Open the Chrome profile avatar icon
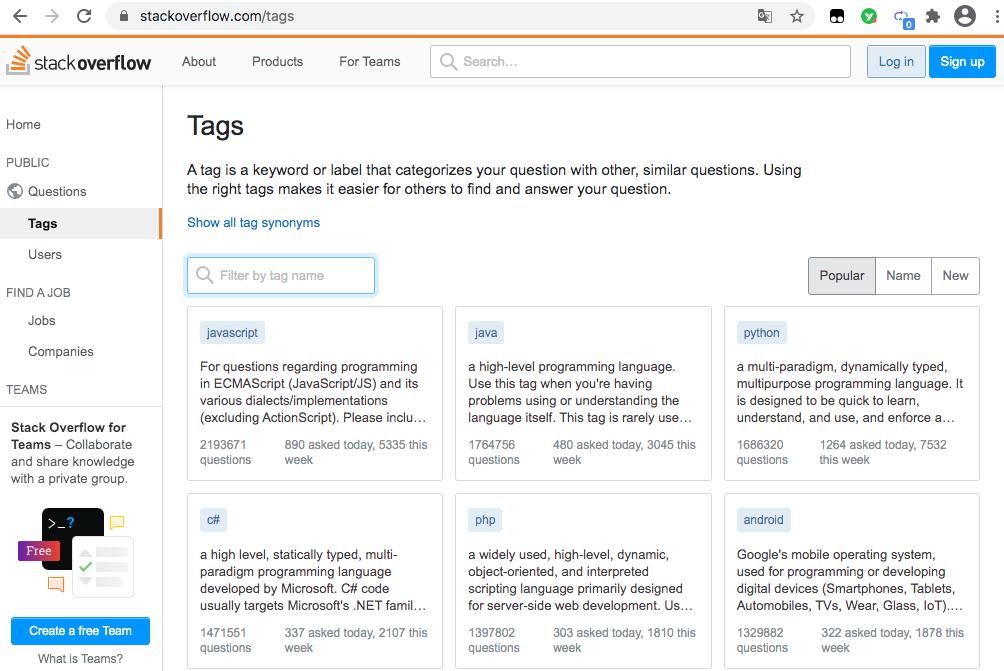This screenshot has width=1004, height=671. point(964,16)
